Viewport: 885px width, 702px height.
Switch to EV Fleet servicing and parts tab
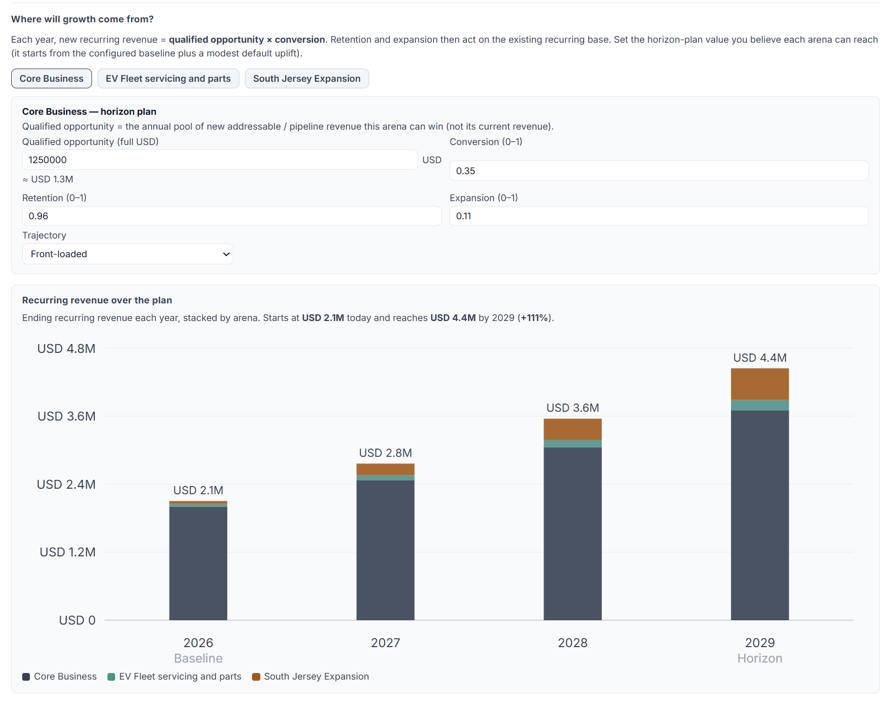(x=168, y=78)
